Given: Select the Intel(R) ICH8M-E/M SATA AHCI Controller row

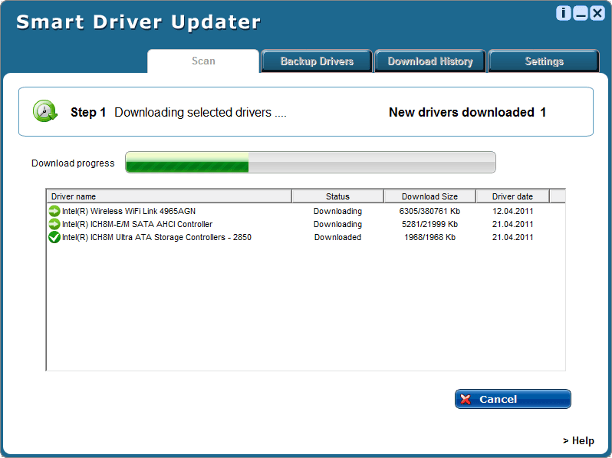Looking at the screenshot, I should click(306, 224).
